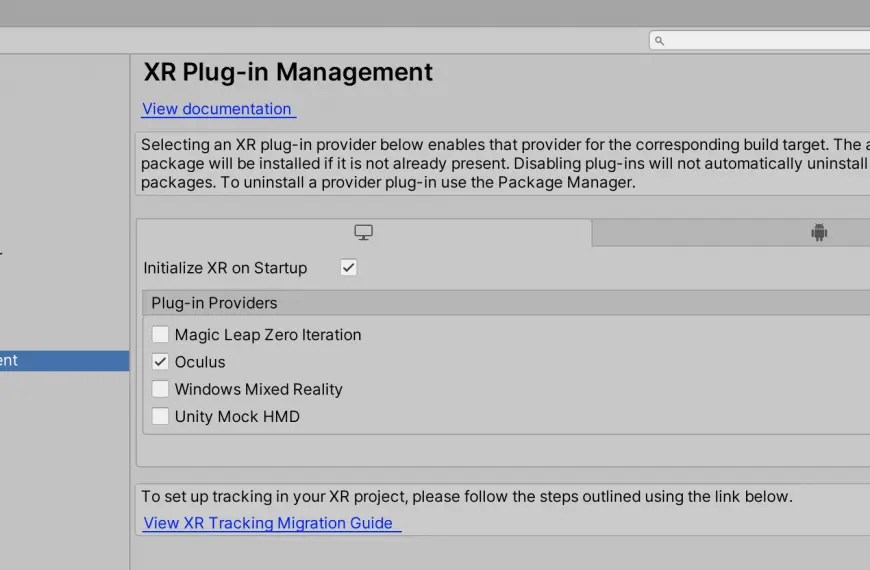The height and width of the screenshot is (570, 870).
Task: Click the Oculus provider label text
Action: [200, 362]
